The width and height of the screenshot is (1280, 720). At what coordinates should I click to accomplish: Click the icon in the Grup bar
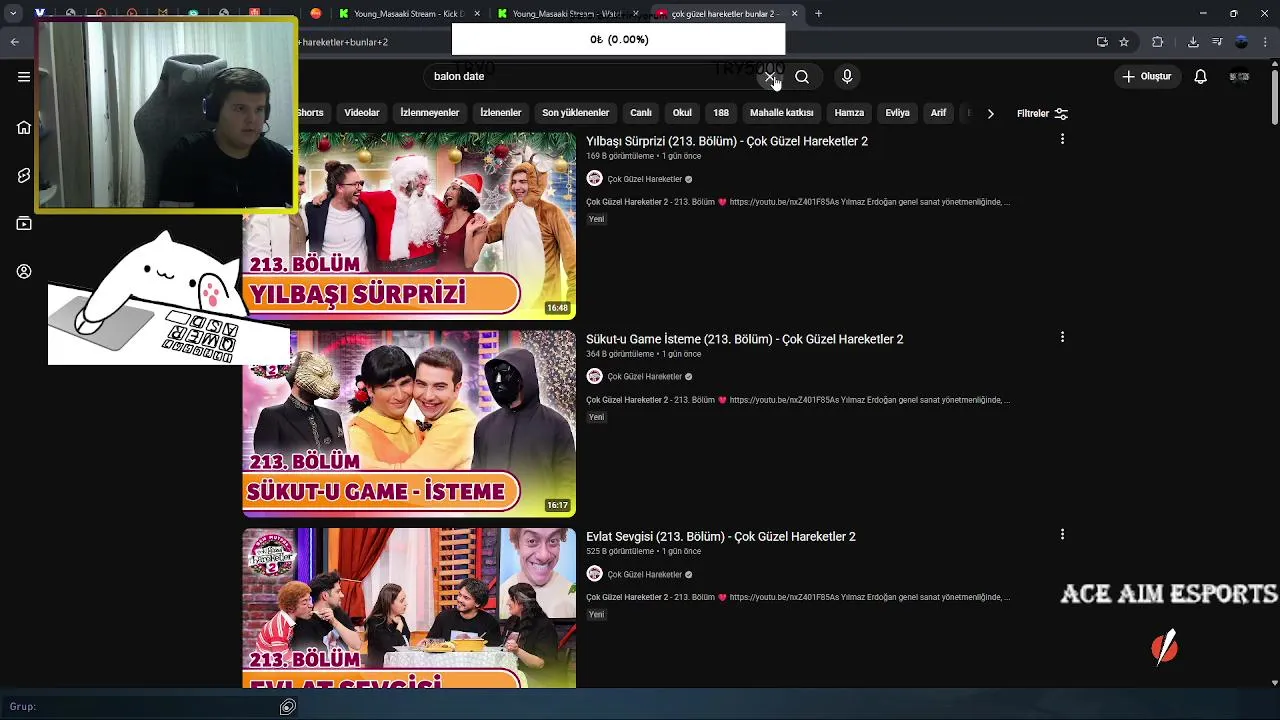[x=287, y=707]
